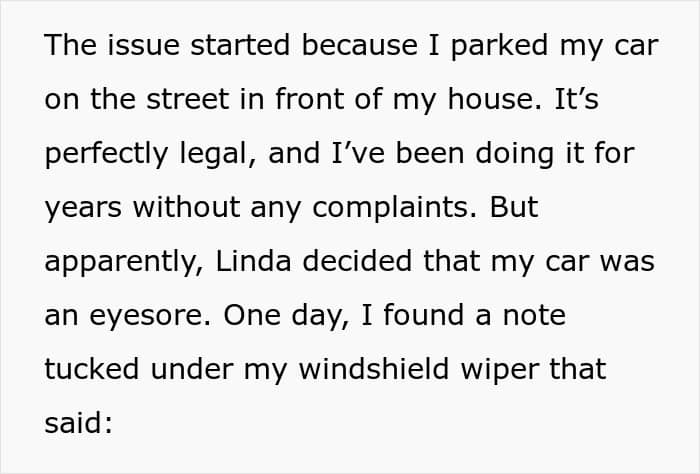Screen dimensions: 700x474
Task: Select the word "eyesore"
Action: pyautogui.click(x=150, y=316)
